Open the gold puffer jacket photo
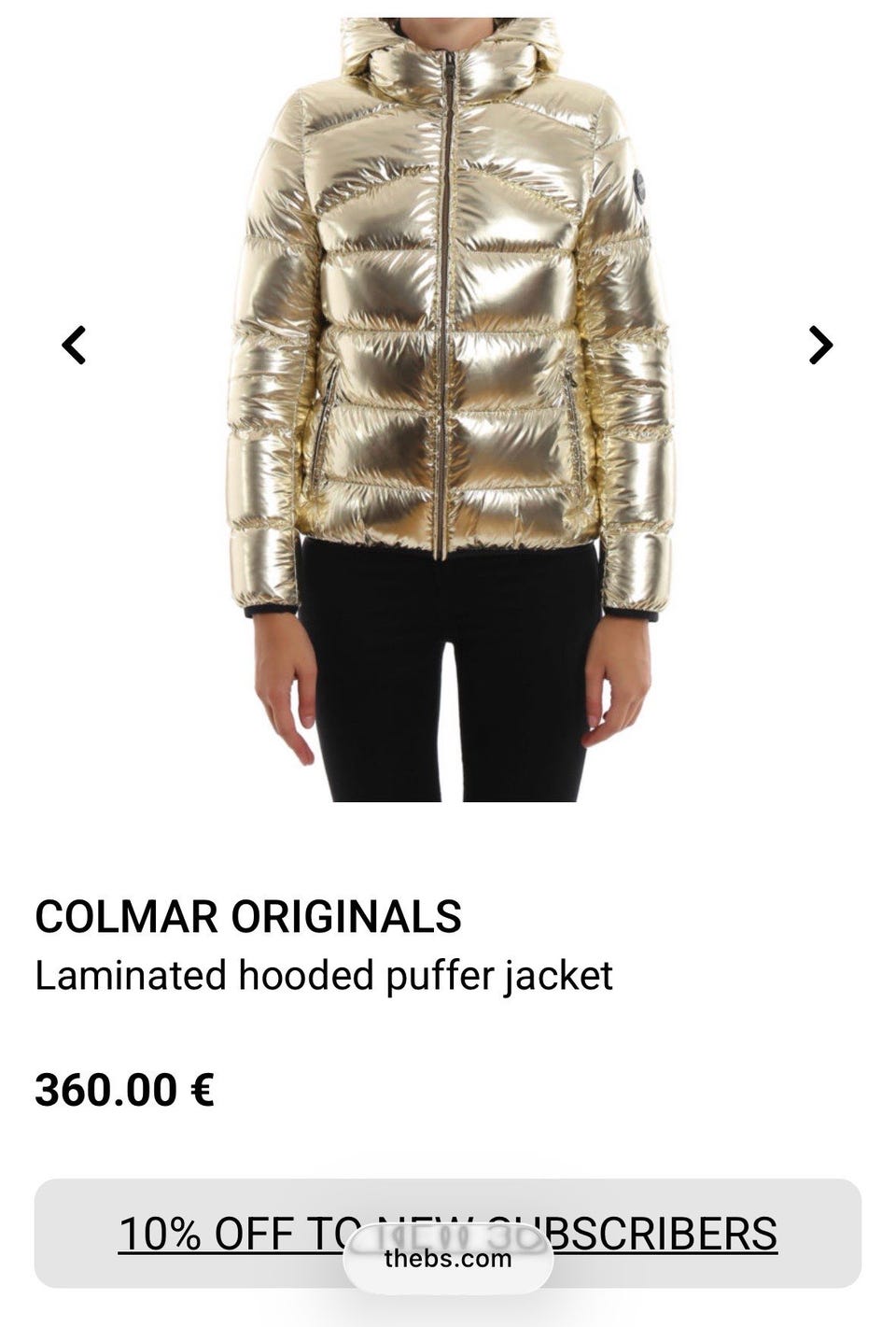 click(x=448, y=409)
